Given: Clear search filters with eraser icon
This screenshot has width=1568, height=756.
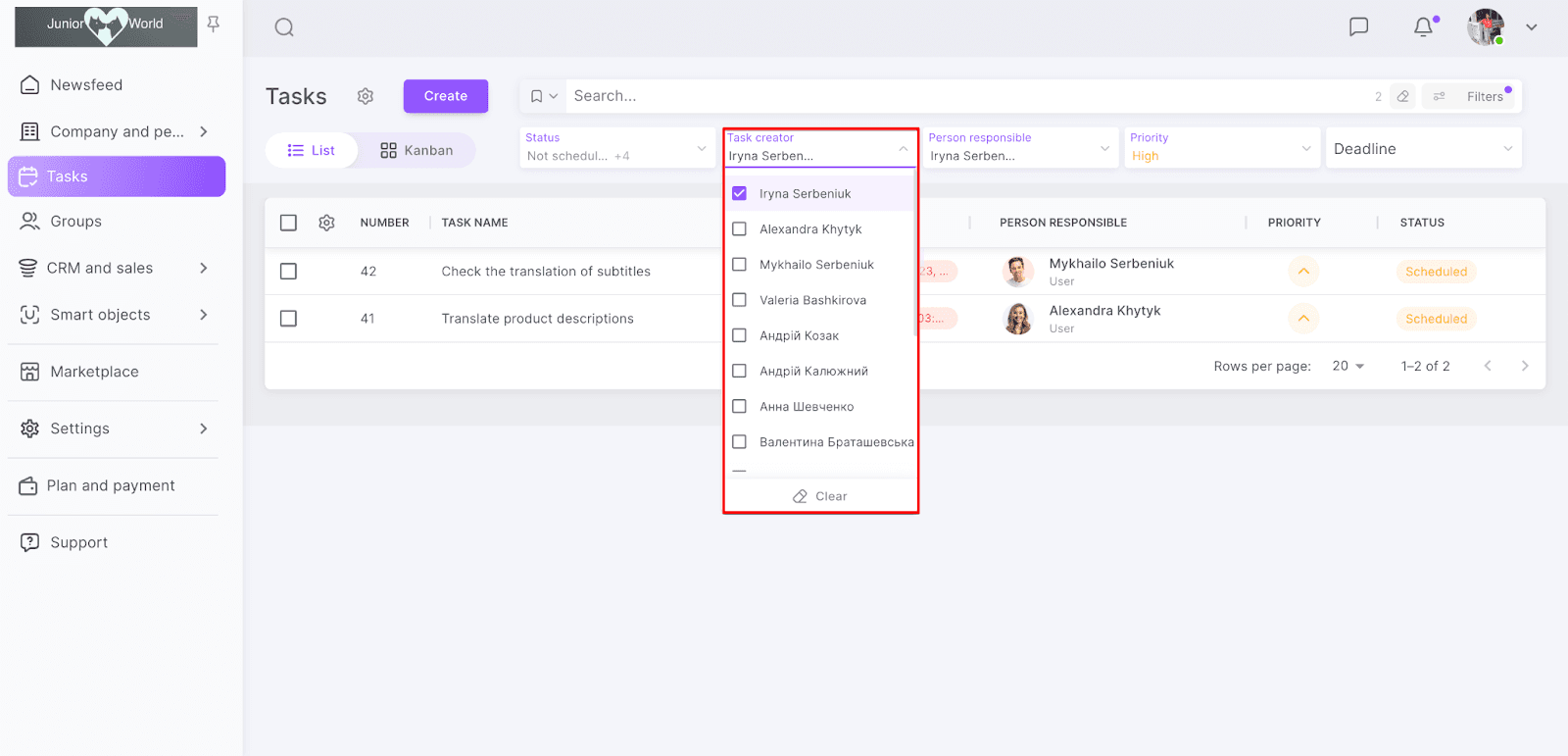Looking at the screenshot, I should coord(1403,96).
